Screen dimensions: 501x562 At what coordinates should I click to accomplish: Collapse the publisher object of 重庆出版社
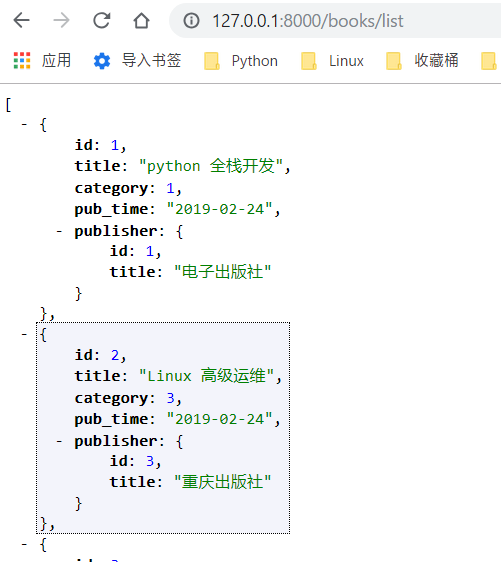pyautogui.click(x=59, y=441)
